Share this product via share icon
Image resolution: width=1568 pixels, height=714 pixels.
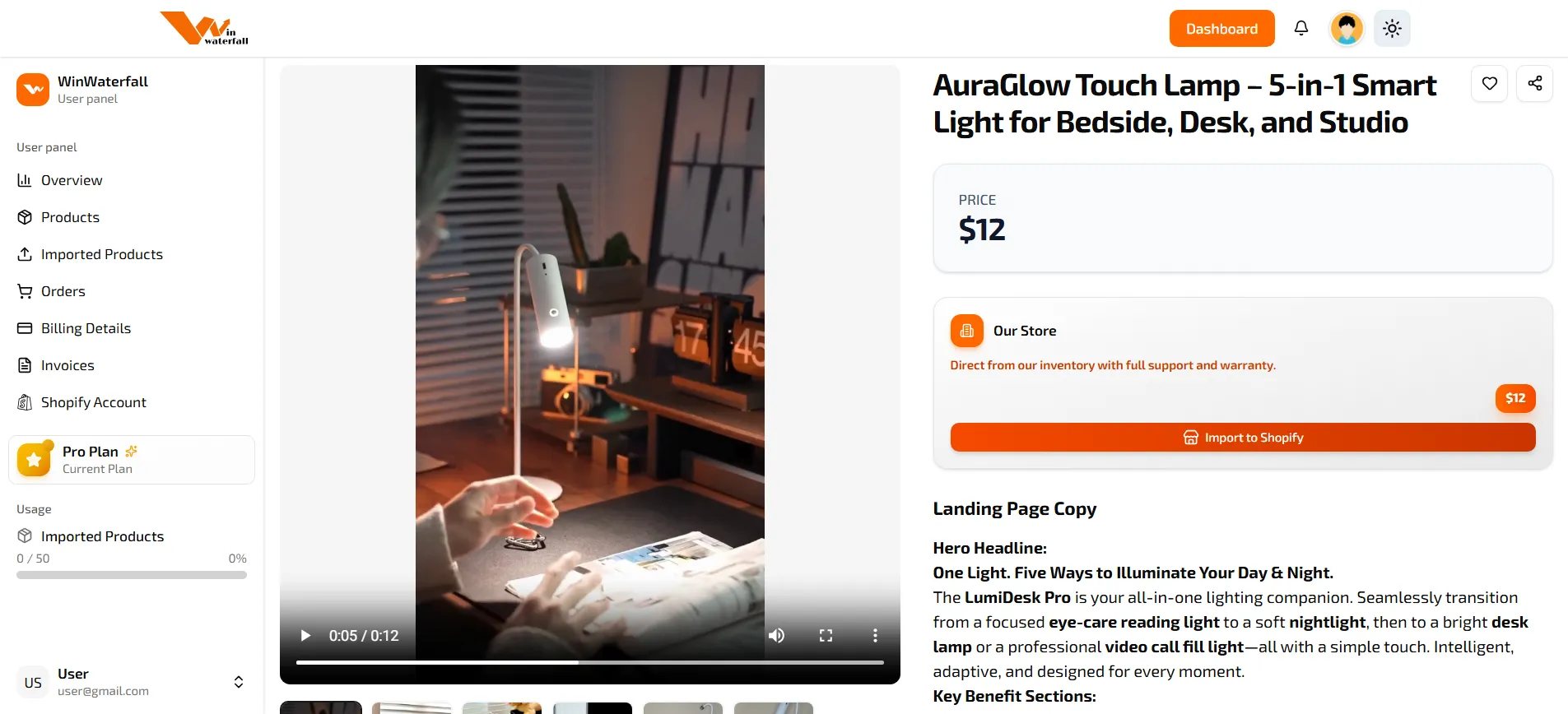coord(1534,83)
